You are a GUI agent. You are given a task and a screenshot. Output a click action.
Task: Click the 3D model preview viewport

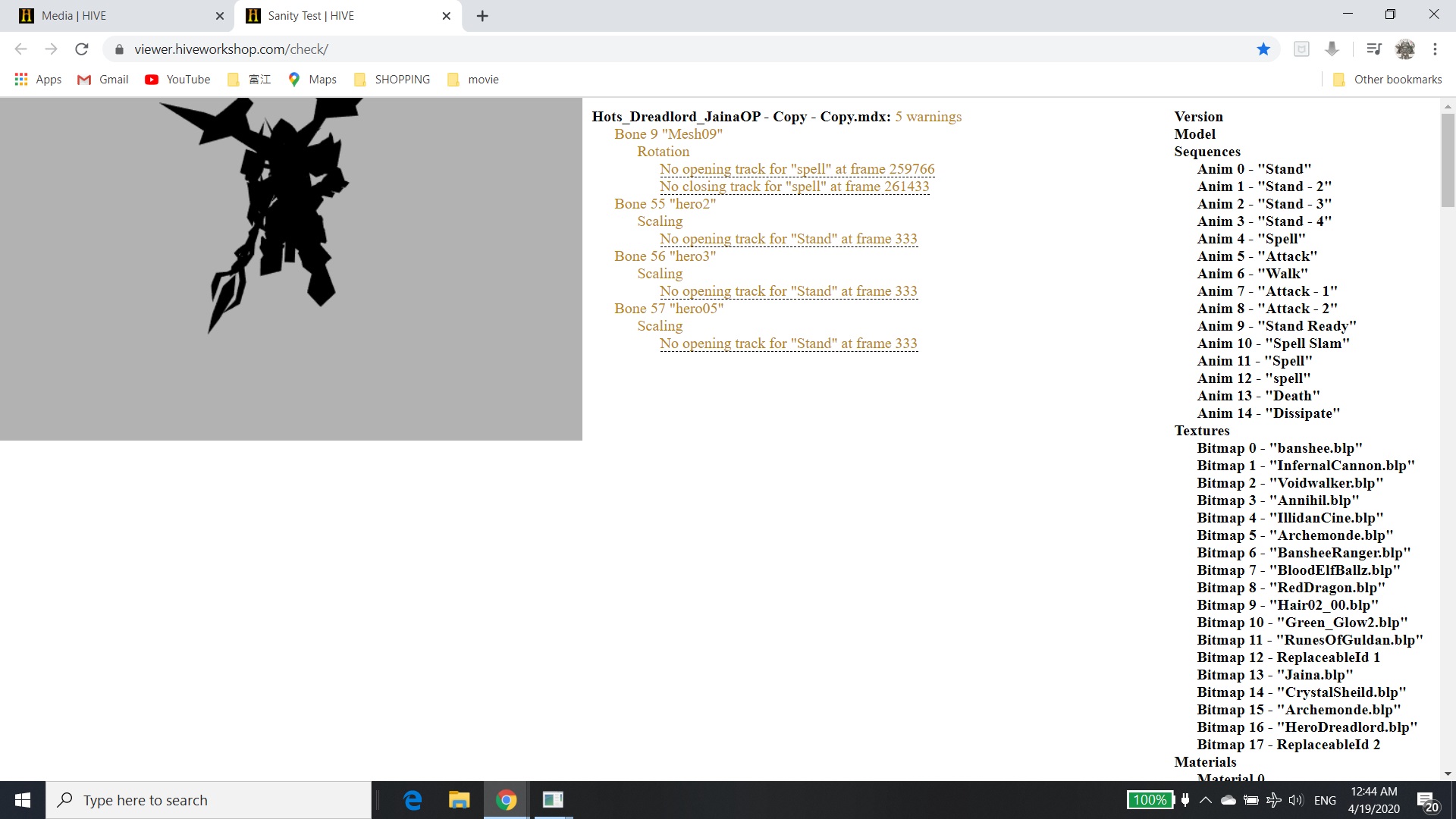291,269
